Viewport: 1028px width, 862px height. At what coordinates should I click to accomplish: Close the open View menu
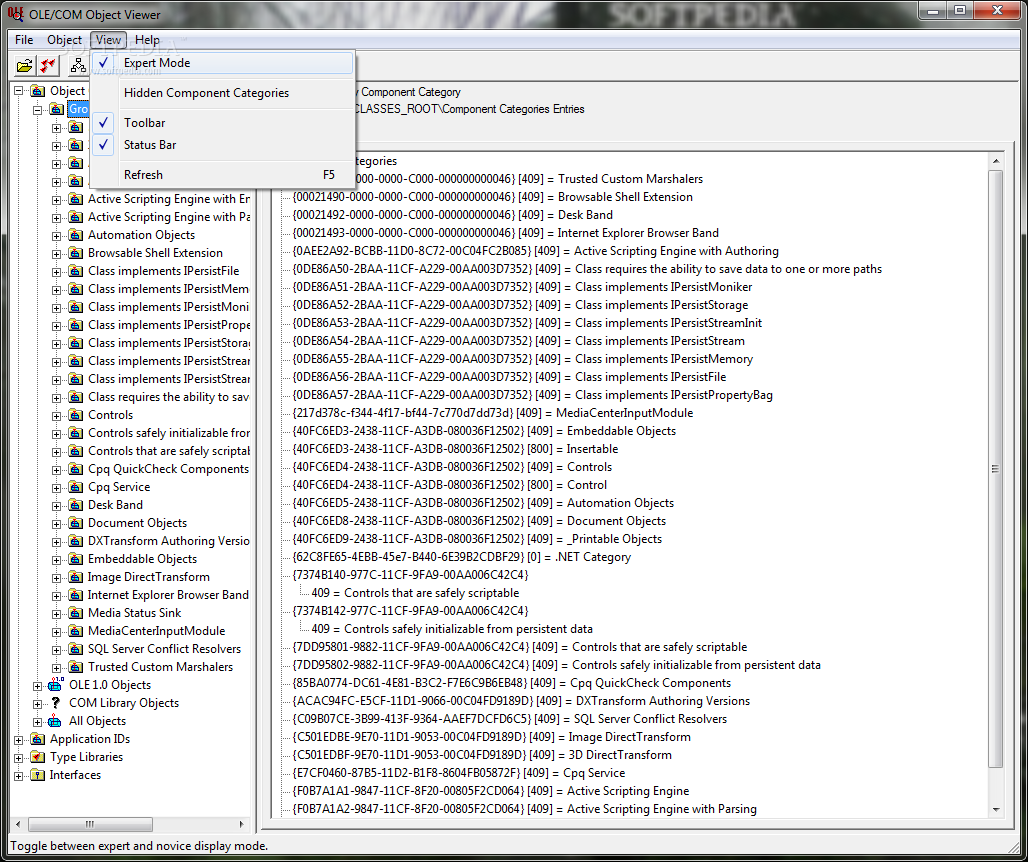point(108,40)
